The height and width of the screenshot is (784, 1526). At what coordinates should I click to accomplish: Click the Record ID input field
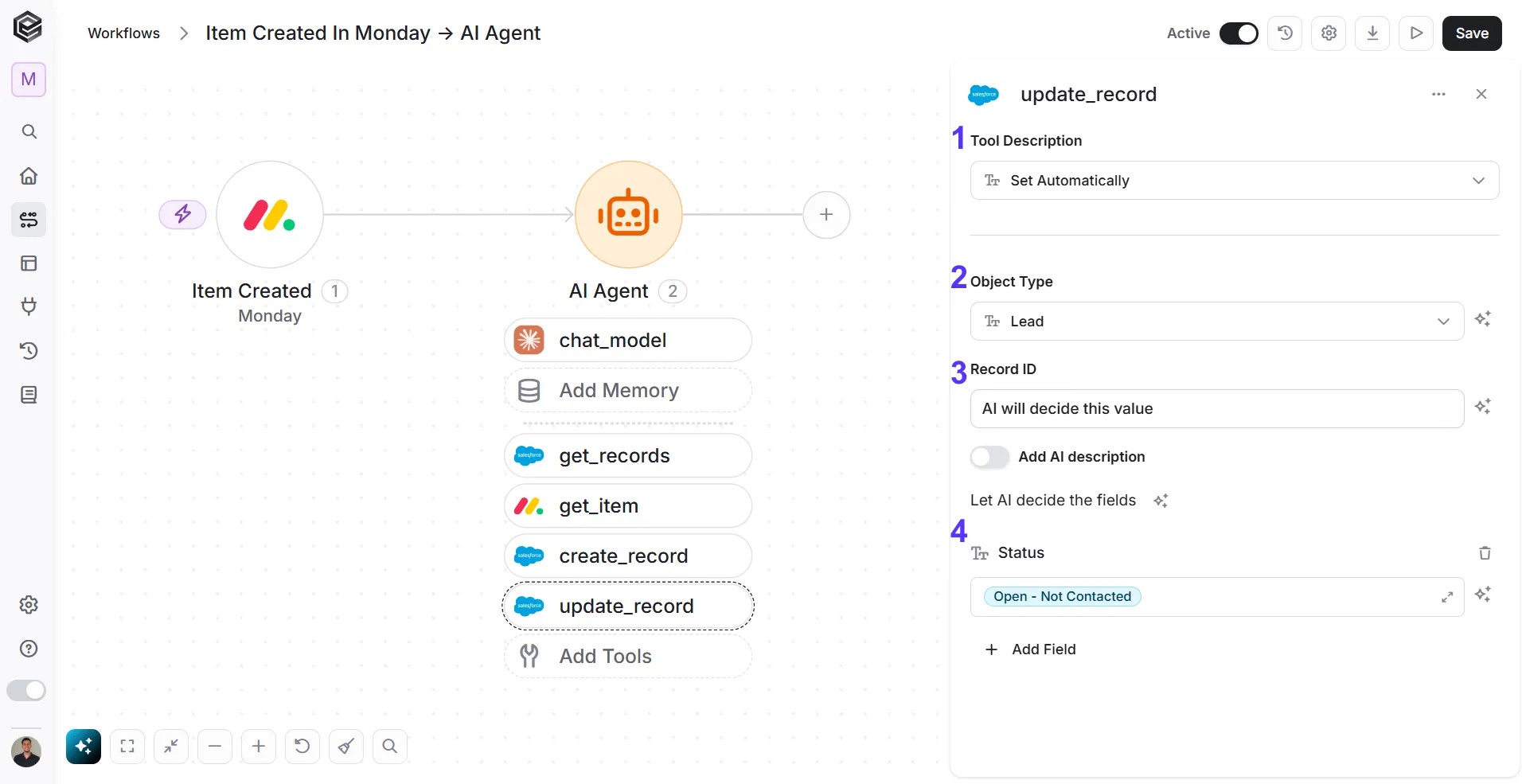1217,409
